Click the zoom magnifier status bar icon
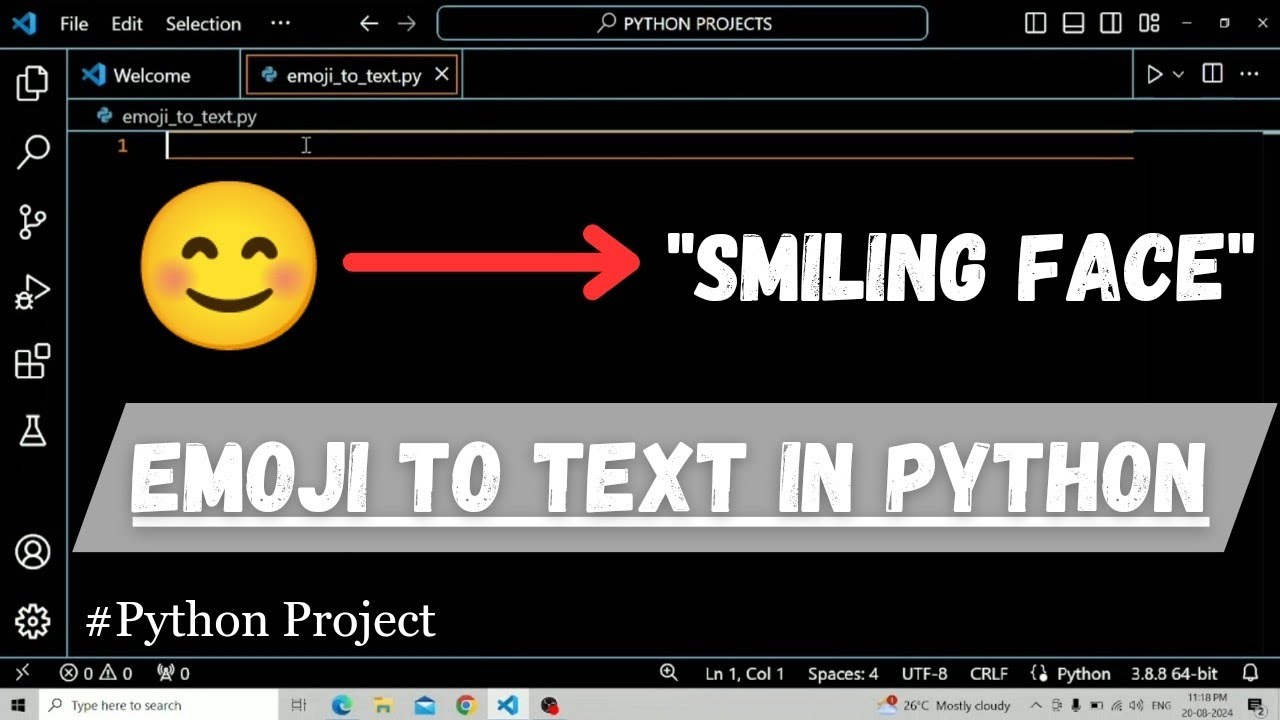The width and height of the screenshot is (1280, 720). tap(668, 673)
